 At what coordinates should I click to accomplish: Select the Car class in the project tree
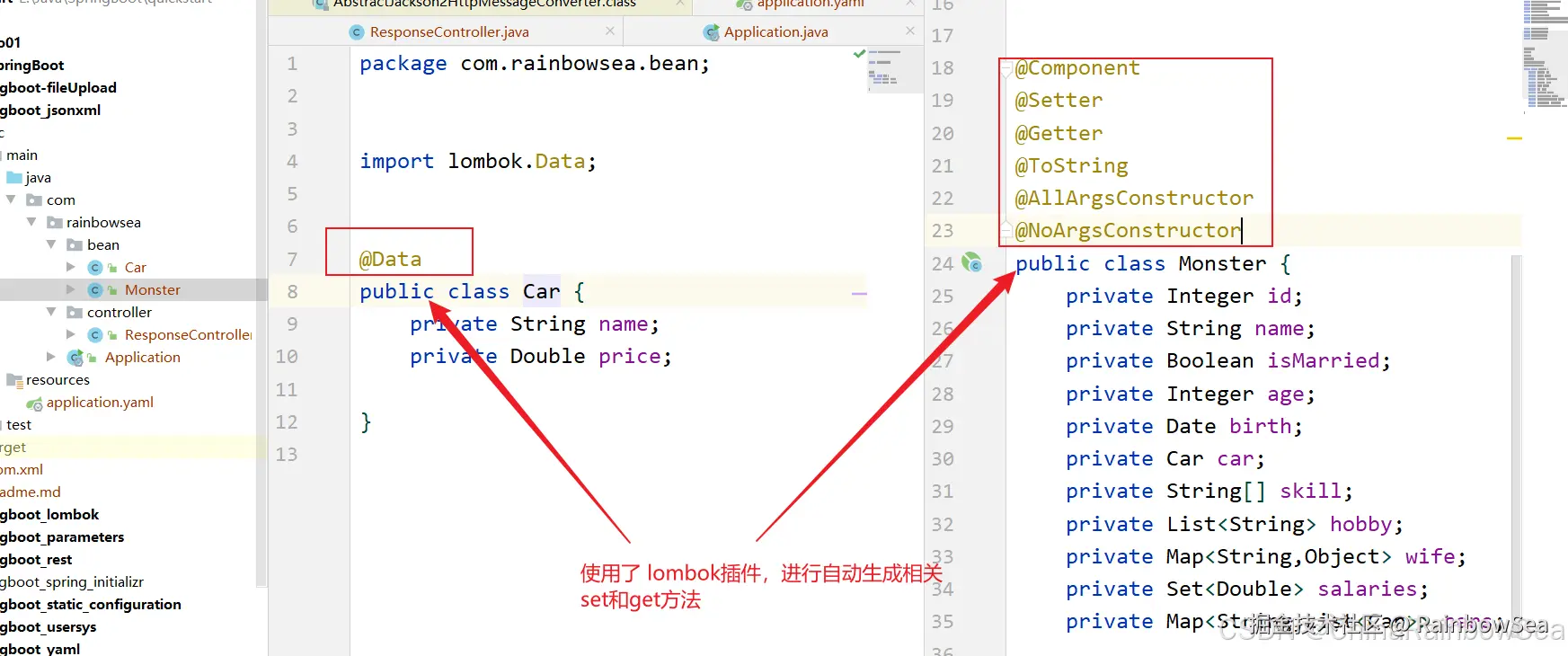pyautogui.click(x=136, y=268)
